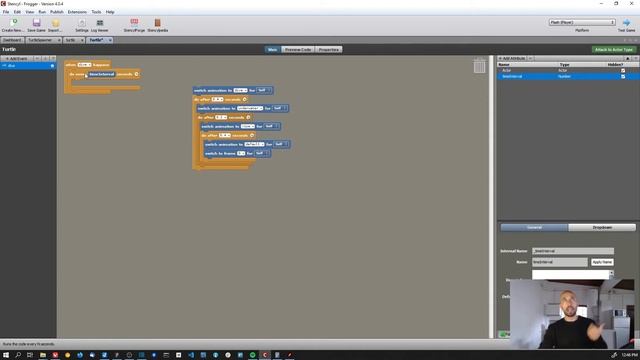Screen dimensions: 640x360
Task: Click the attribute Name input field
Action: [560, 262]
